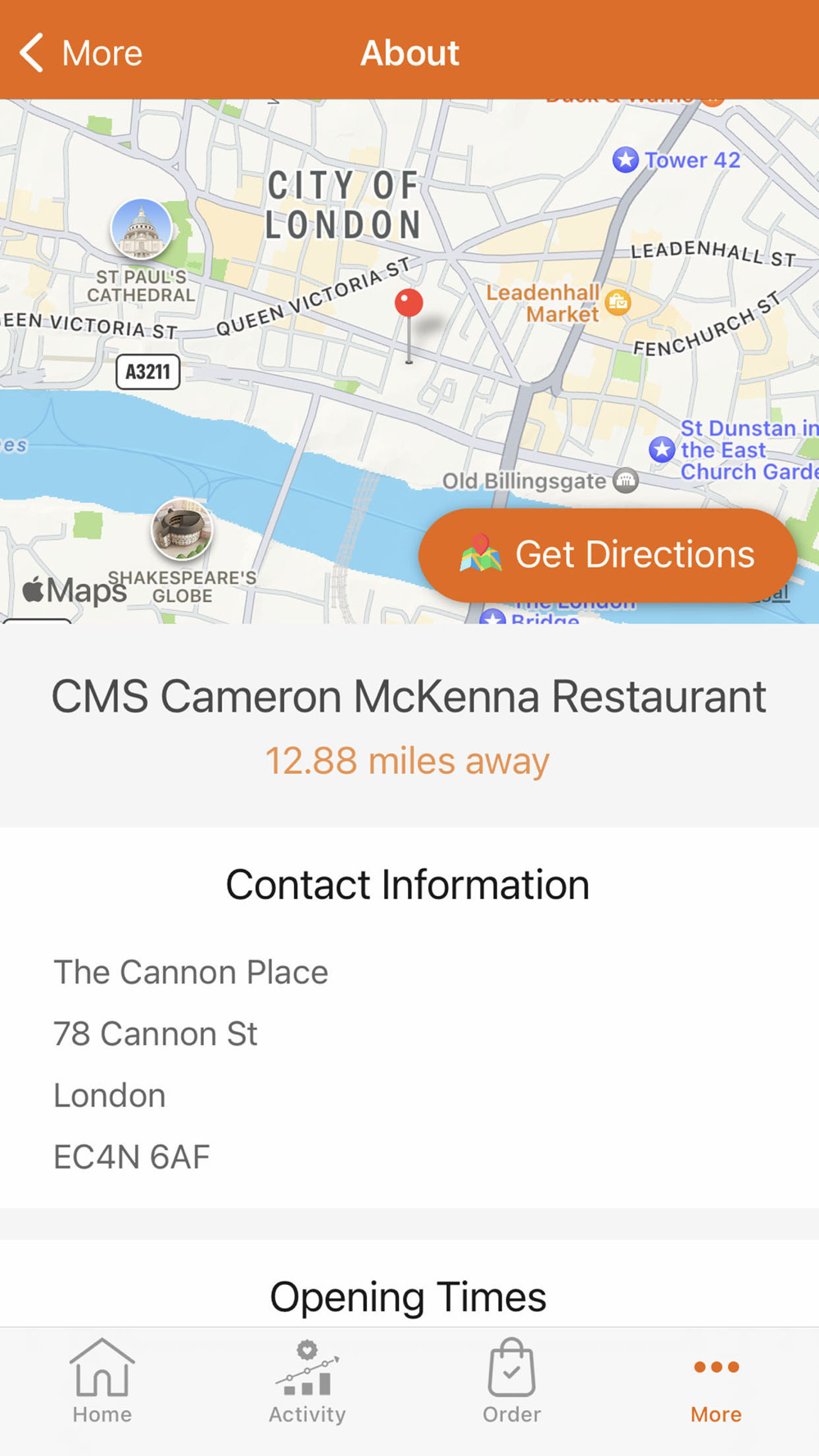819x1456 pixels.
Task: Open the Home tab
Action: coord(102,1381)
